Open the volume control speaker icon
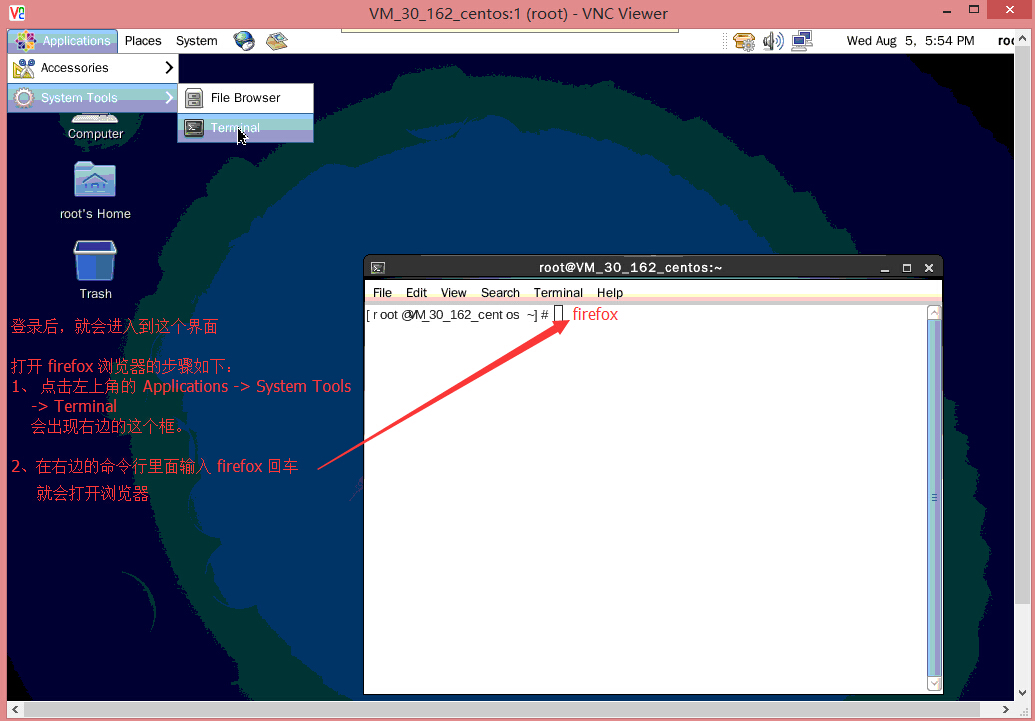Screen dimensions: 1035x721 click(x=772, y=41)
